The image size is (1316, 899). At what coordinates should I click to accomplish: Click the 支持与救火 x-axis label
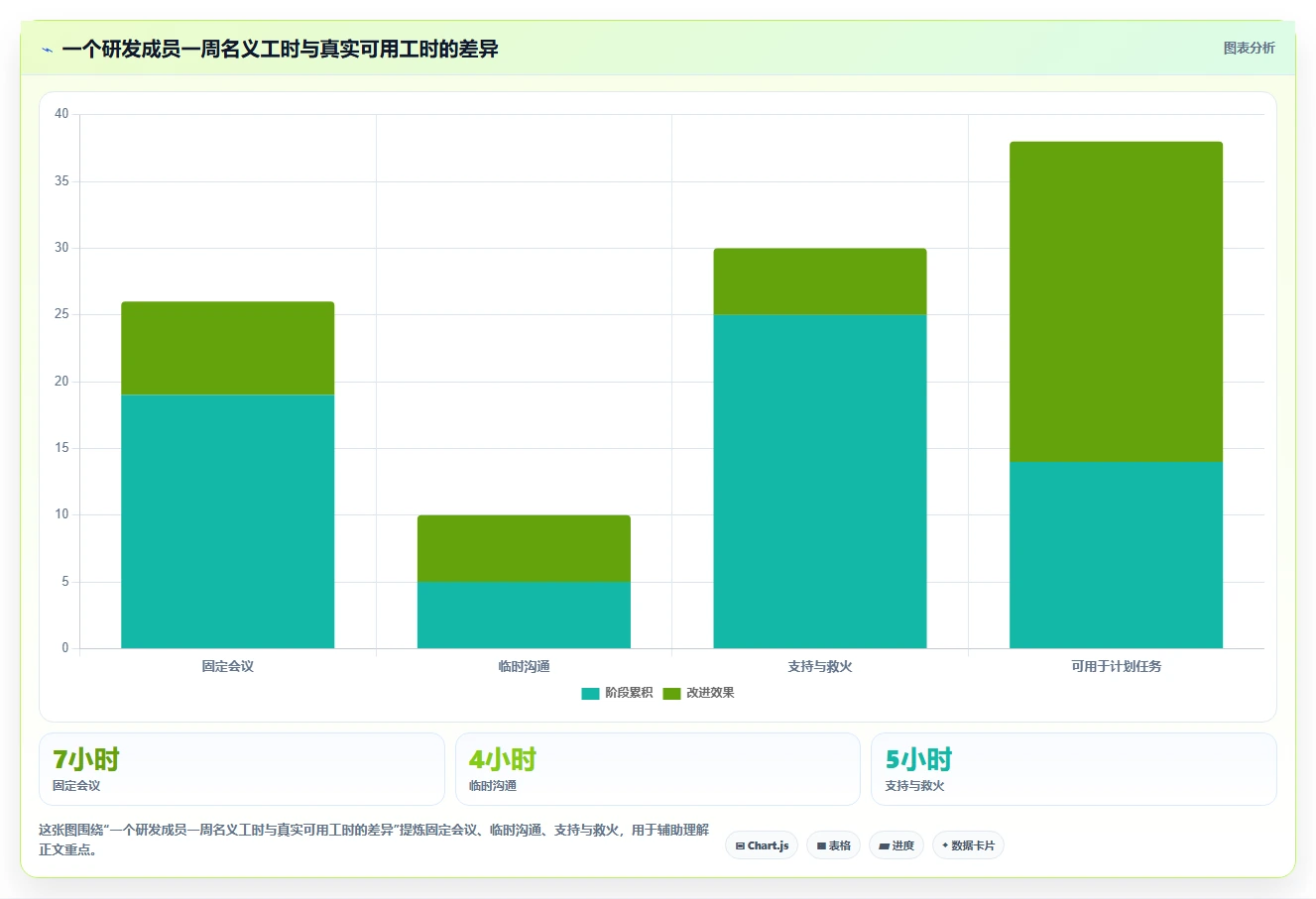coord(820,666)
